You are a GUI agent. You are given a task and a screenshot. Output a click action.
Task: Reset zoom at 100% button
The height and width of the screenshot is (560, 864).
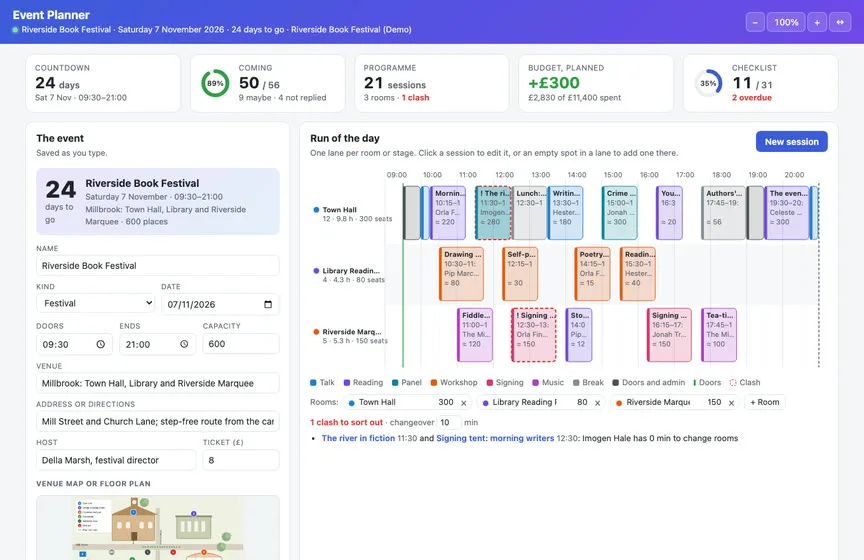[786, 22]
